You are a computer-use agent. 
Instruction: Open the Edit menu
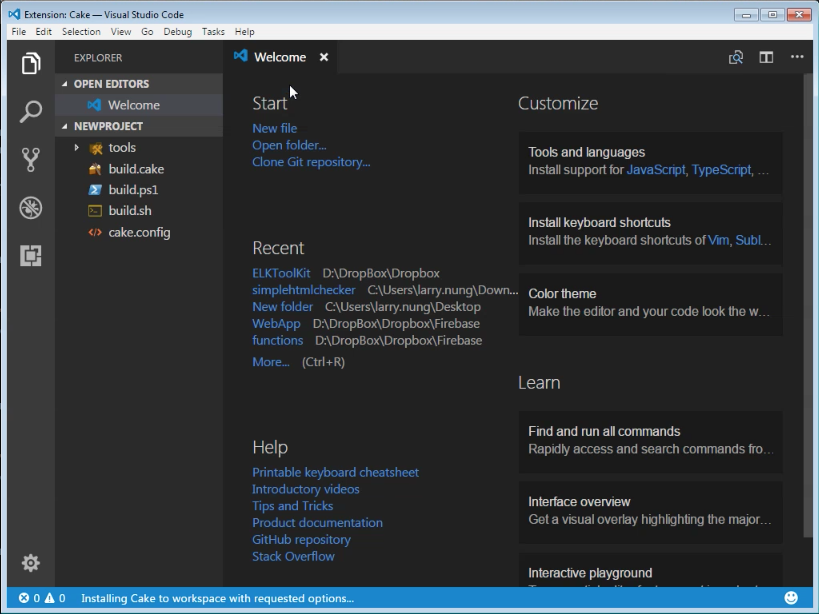pos(43,32)
